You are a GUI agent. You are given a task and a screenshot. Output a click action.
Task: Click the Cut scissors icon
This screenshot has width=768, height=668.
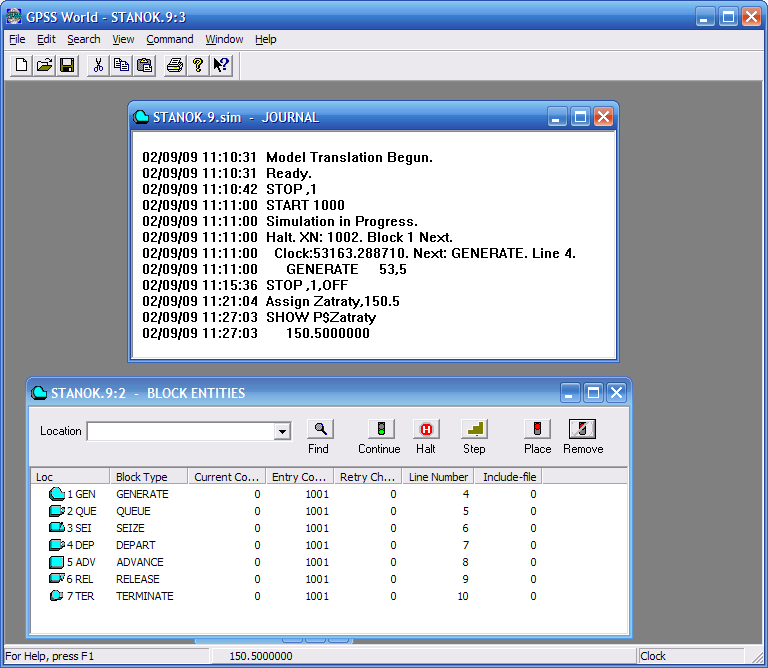[x=98, y=65]
